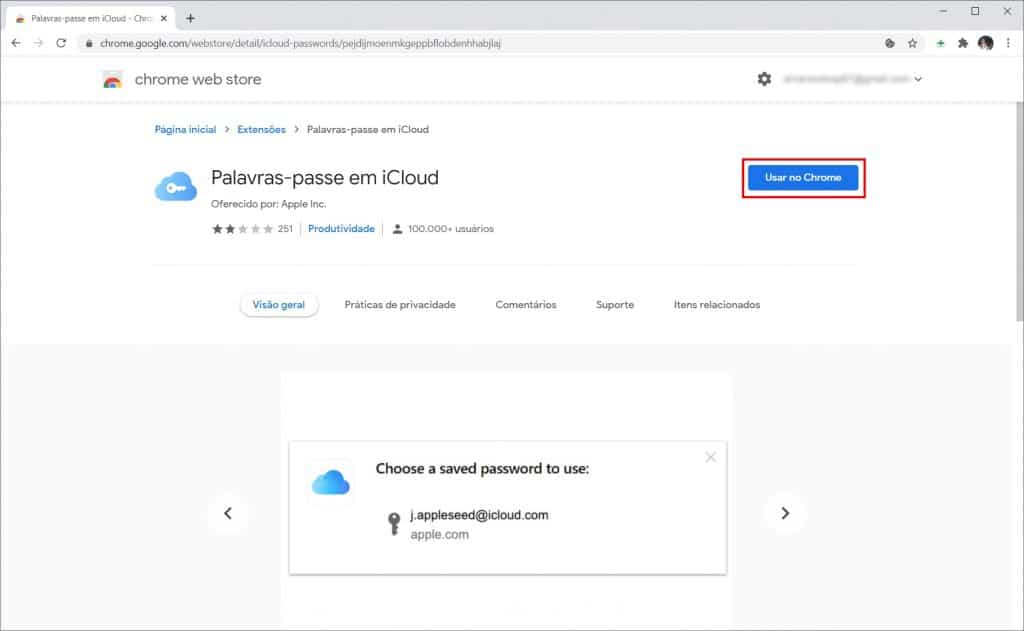Click the star rating of the extension
Image resolution: width=1024 pixels, height=631 pixels.
(242, 229)
